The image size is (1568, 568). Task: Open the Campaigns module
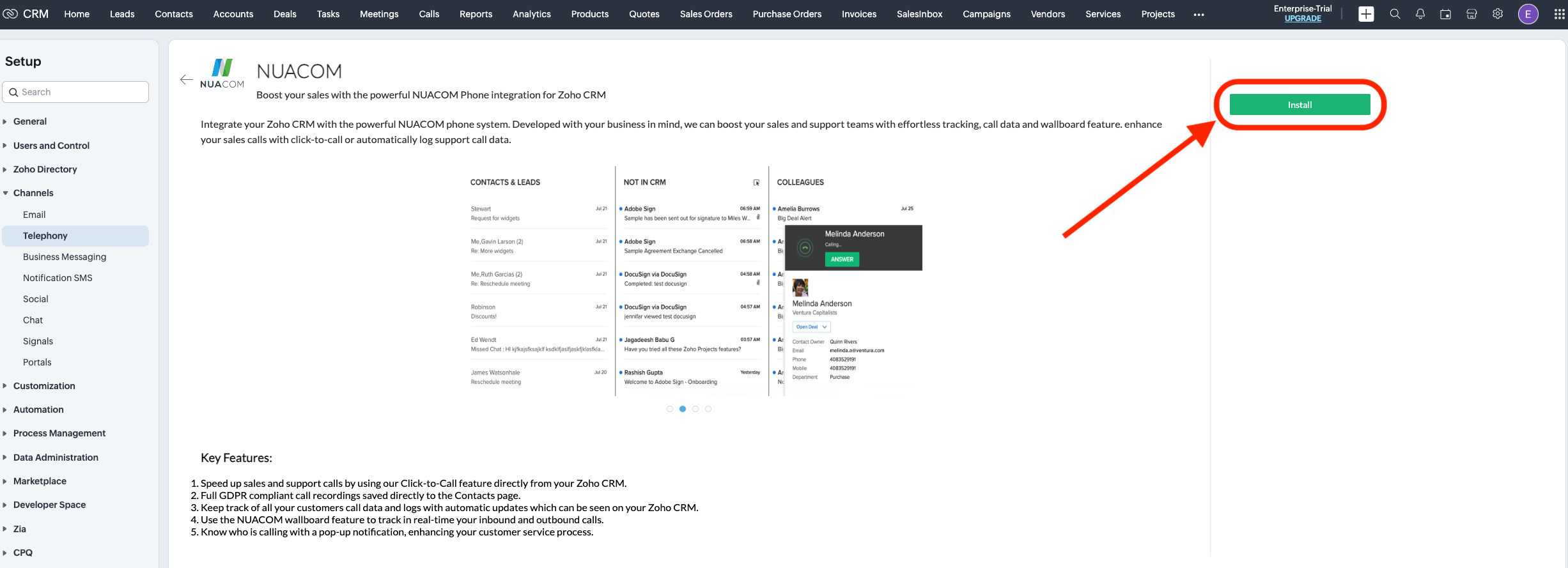point(987,14)
